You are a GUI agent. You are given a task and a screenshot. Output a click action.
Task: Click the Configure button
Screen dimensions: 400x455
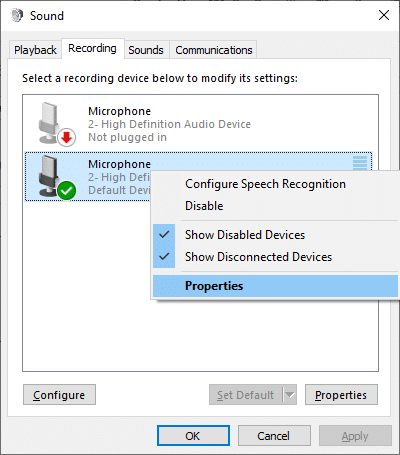coord(59,395)
